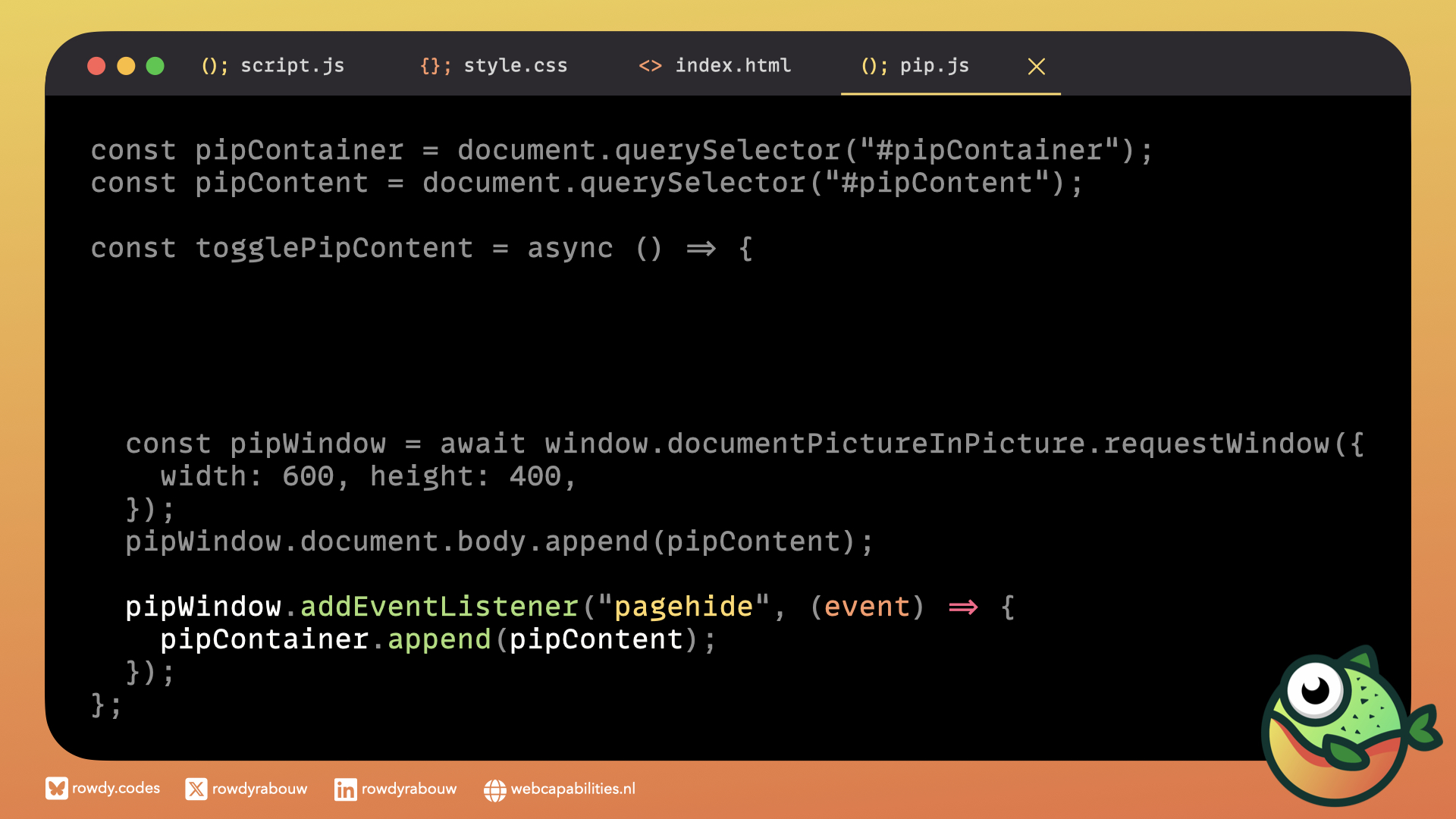Viewport: 1456px width, 819px height.
Task: Click the globe icon by webcapabilities.nl
Action: 494,790
